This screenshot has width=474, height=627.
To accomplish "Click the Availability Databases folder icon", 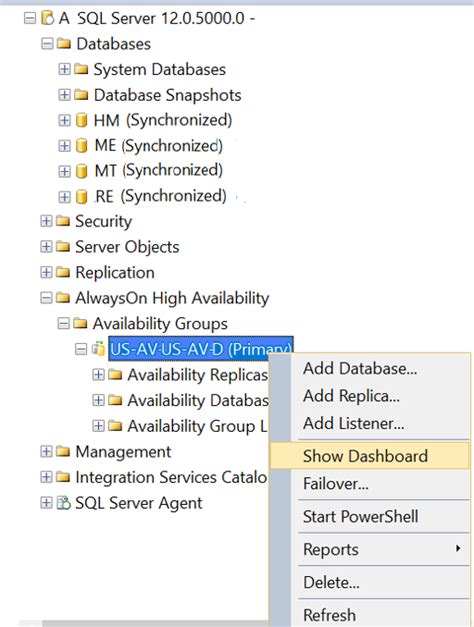I will tap(115, 400).
